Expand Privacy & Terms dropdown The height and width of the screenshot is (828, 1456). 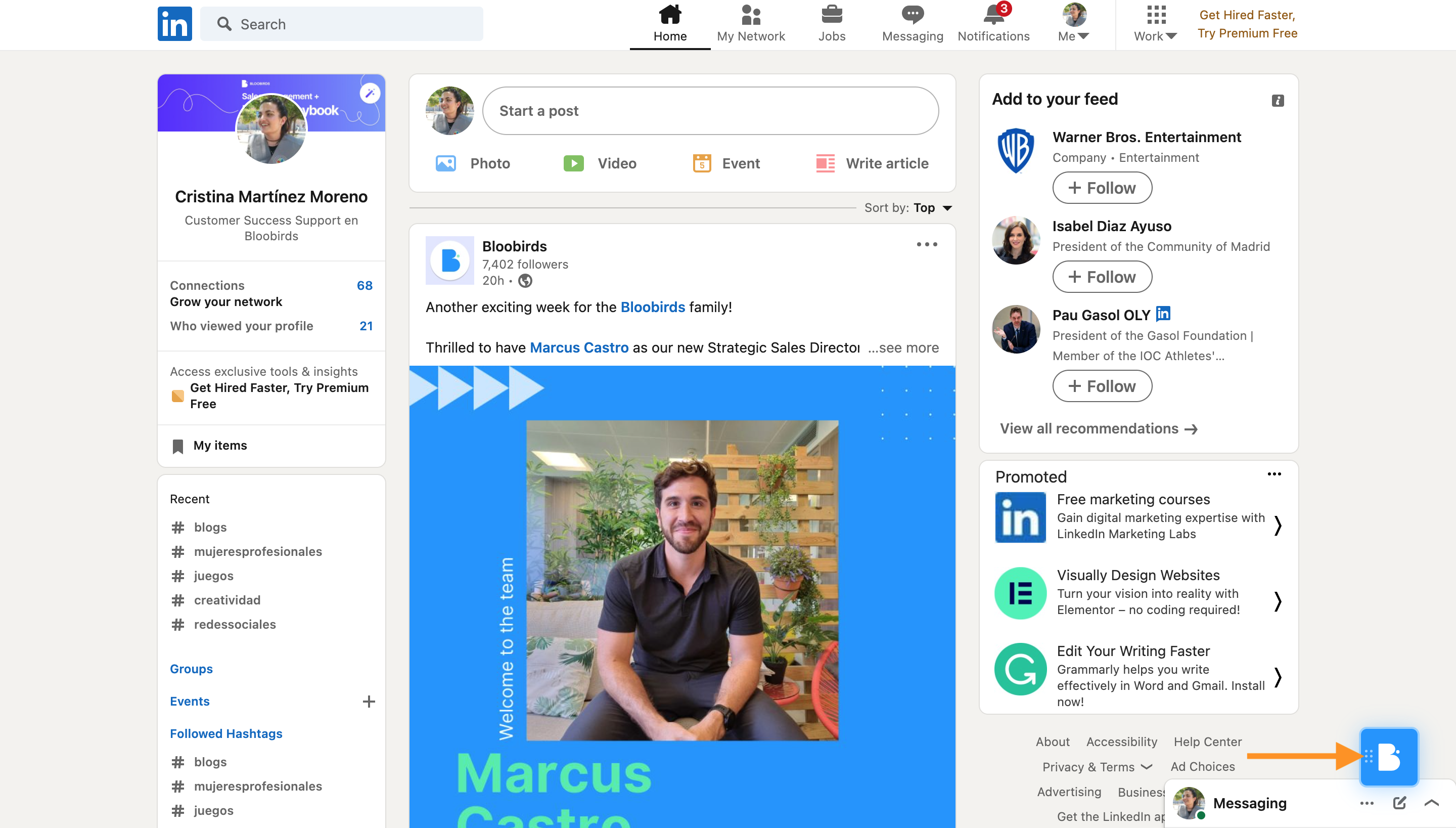coord(1097,767)
